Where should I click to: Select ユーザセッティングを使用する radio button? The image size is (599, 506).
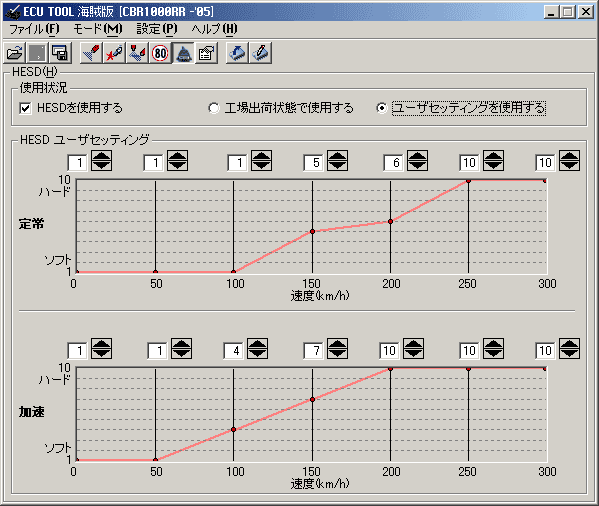pyautogui.click(x=381, y=108)
